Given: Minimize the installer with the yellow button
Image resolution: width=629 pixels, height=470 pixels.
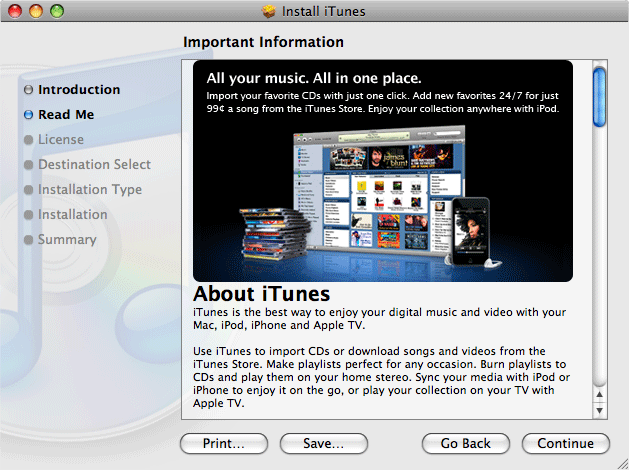Looking at the screenshot, I should pyautogui.click(x=36, y=11).
